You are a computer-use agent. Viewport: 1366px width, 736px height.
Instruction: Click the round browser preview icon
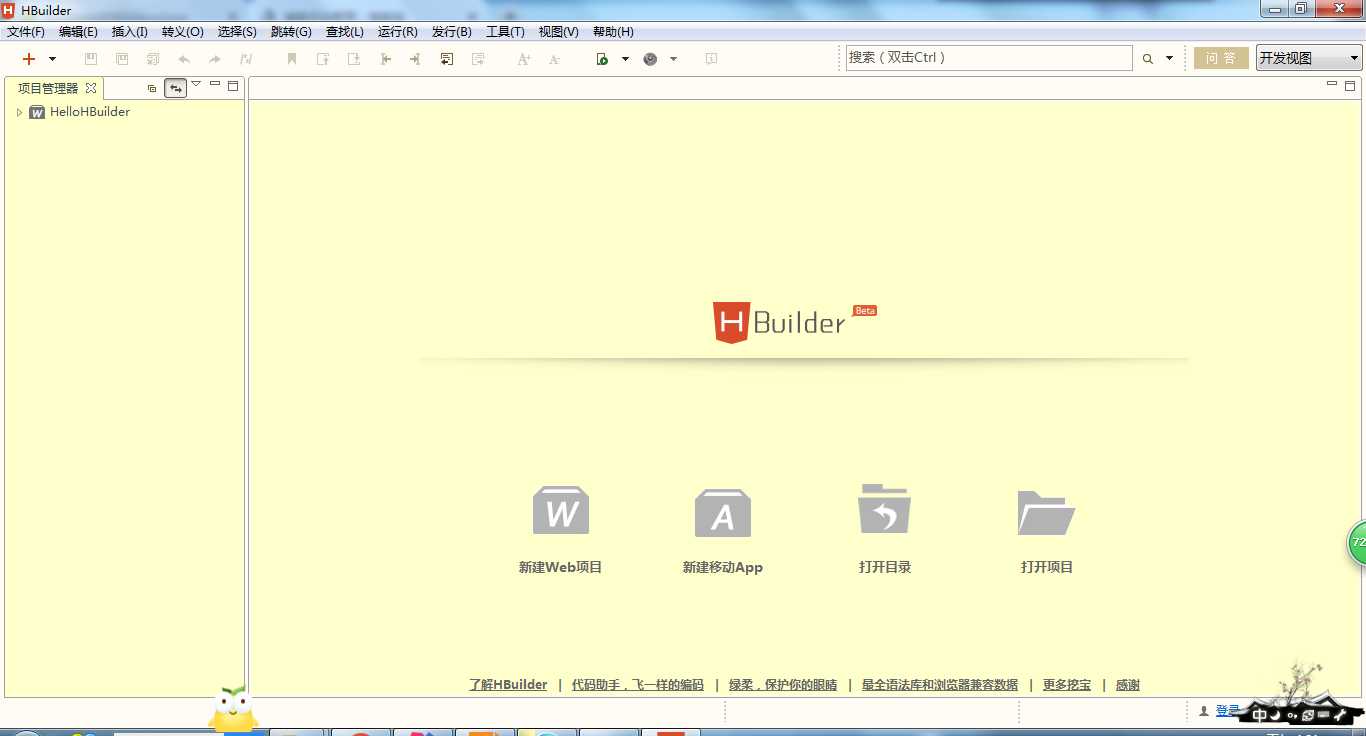(x=650, y=59)
